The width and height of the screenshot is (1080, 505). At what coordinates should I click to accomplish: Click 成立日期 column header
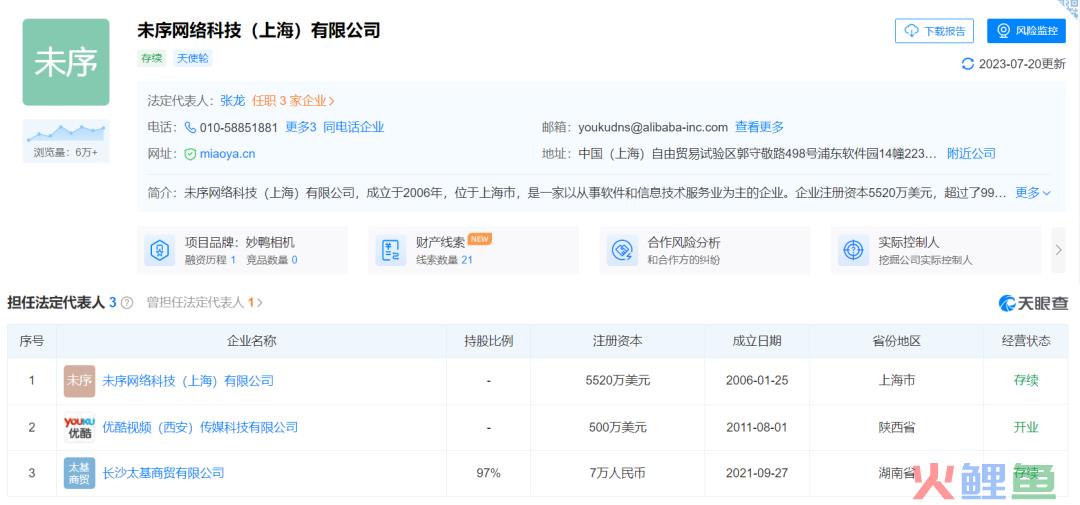click(757, 341)
